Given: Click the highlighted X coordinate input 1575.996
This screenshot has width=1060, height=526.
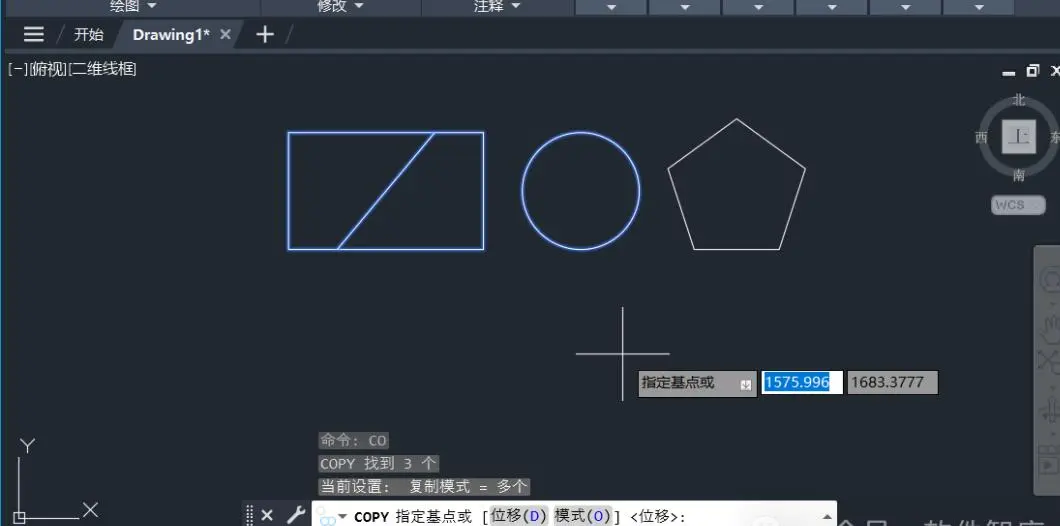Looking at the screenshot, I should pos(802,382).
